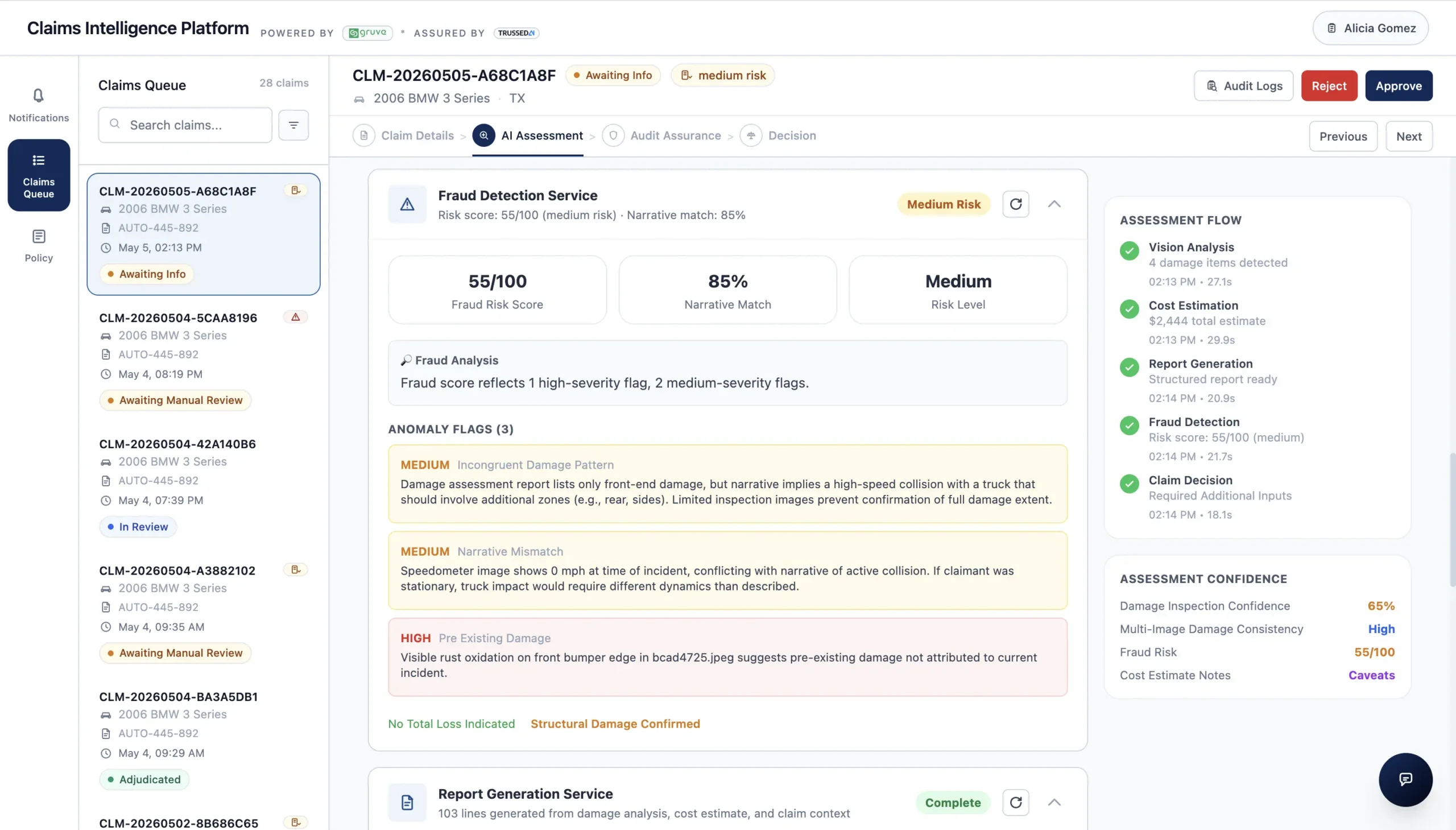Go to the Previous step
The image size is (1456, 830).
(1343, 136)
